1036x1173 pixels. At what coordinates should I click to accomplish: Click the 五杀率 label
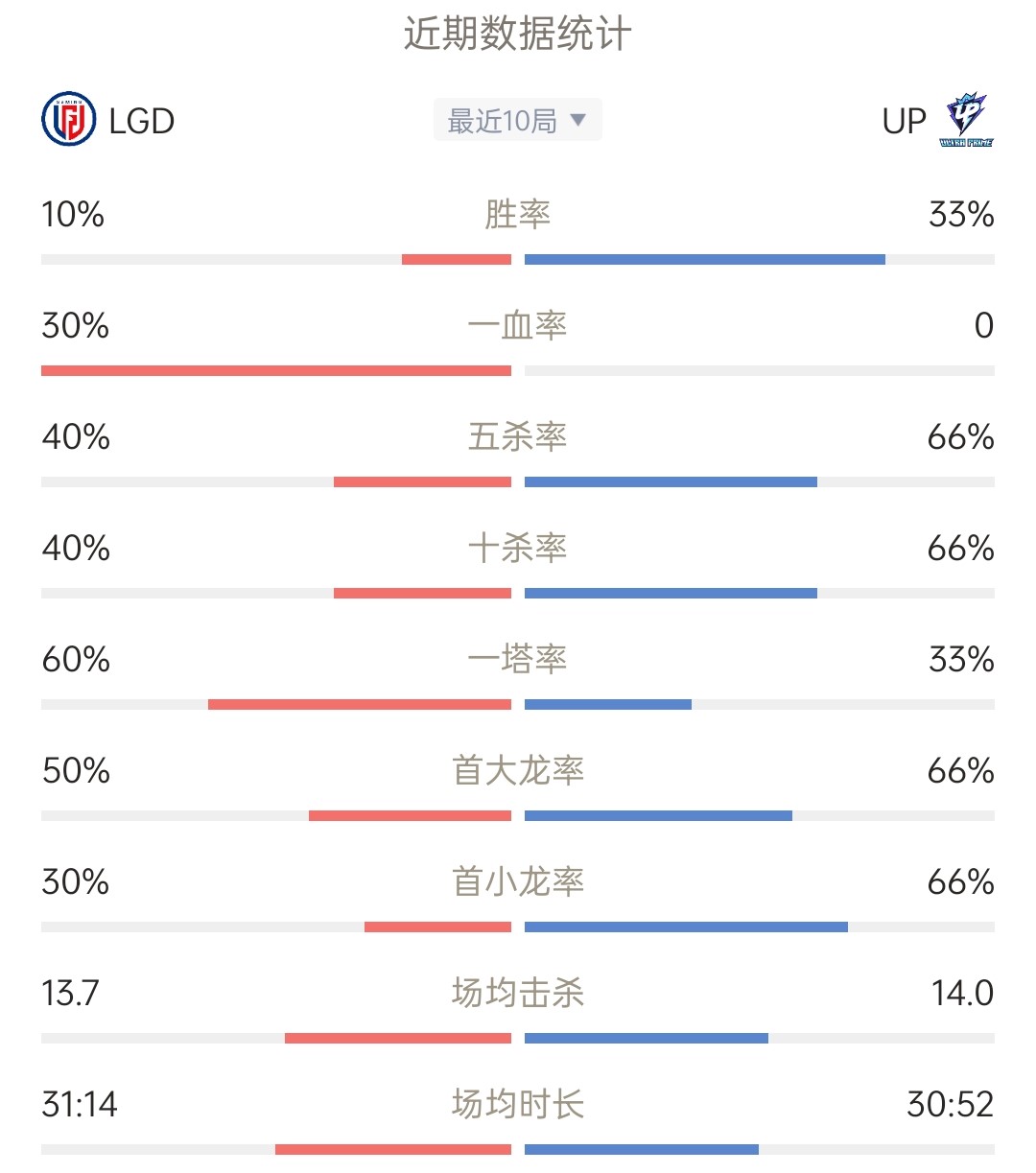518,436
